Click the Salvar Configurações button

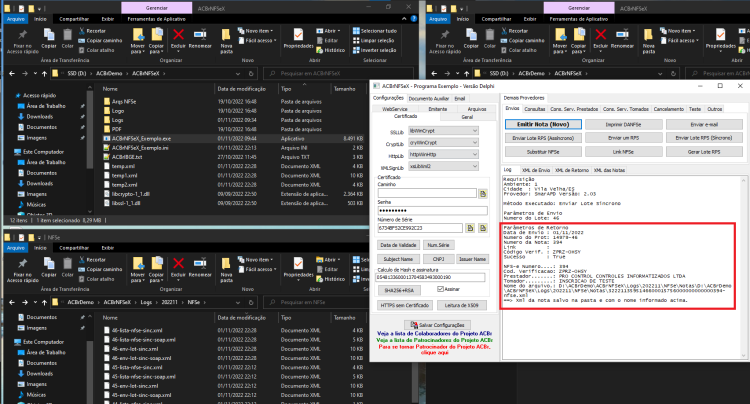point(438,325)
